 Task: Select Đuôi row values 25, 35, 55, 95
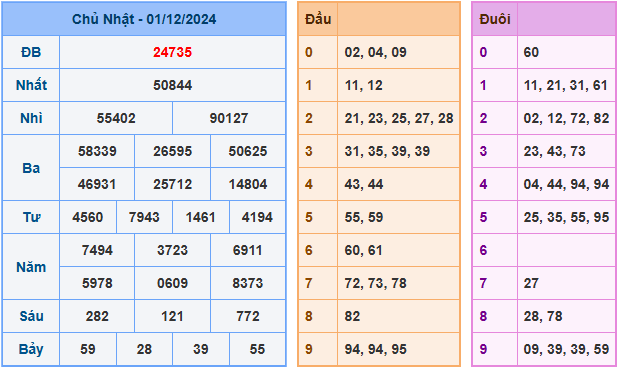566,218
